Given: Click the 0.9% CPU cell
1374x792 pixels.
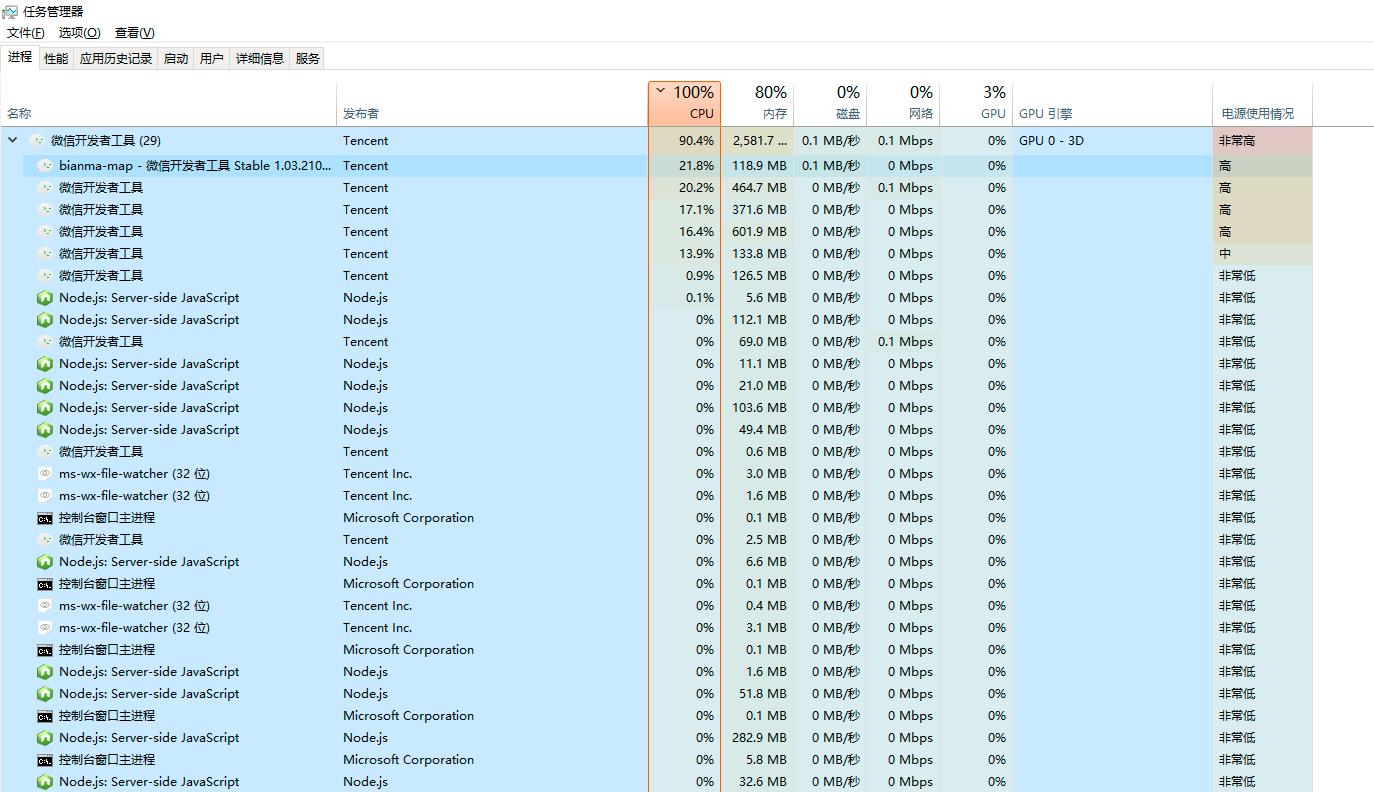Looking at the screenshot, I should click(x=684, y=276).
